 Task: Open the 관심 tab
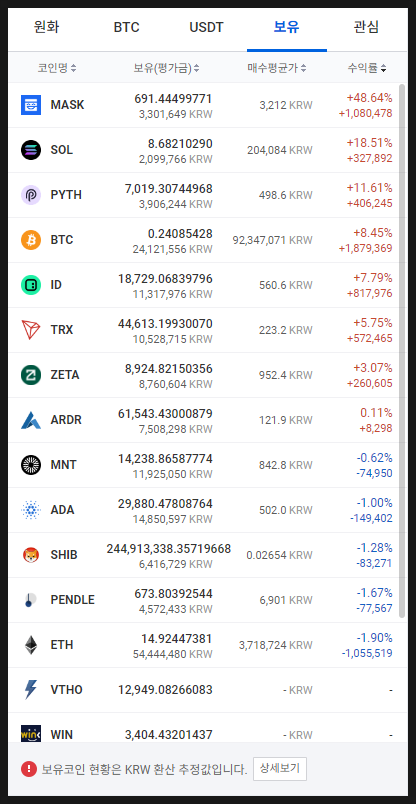(x=366, y=27)
